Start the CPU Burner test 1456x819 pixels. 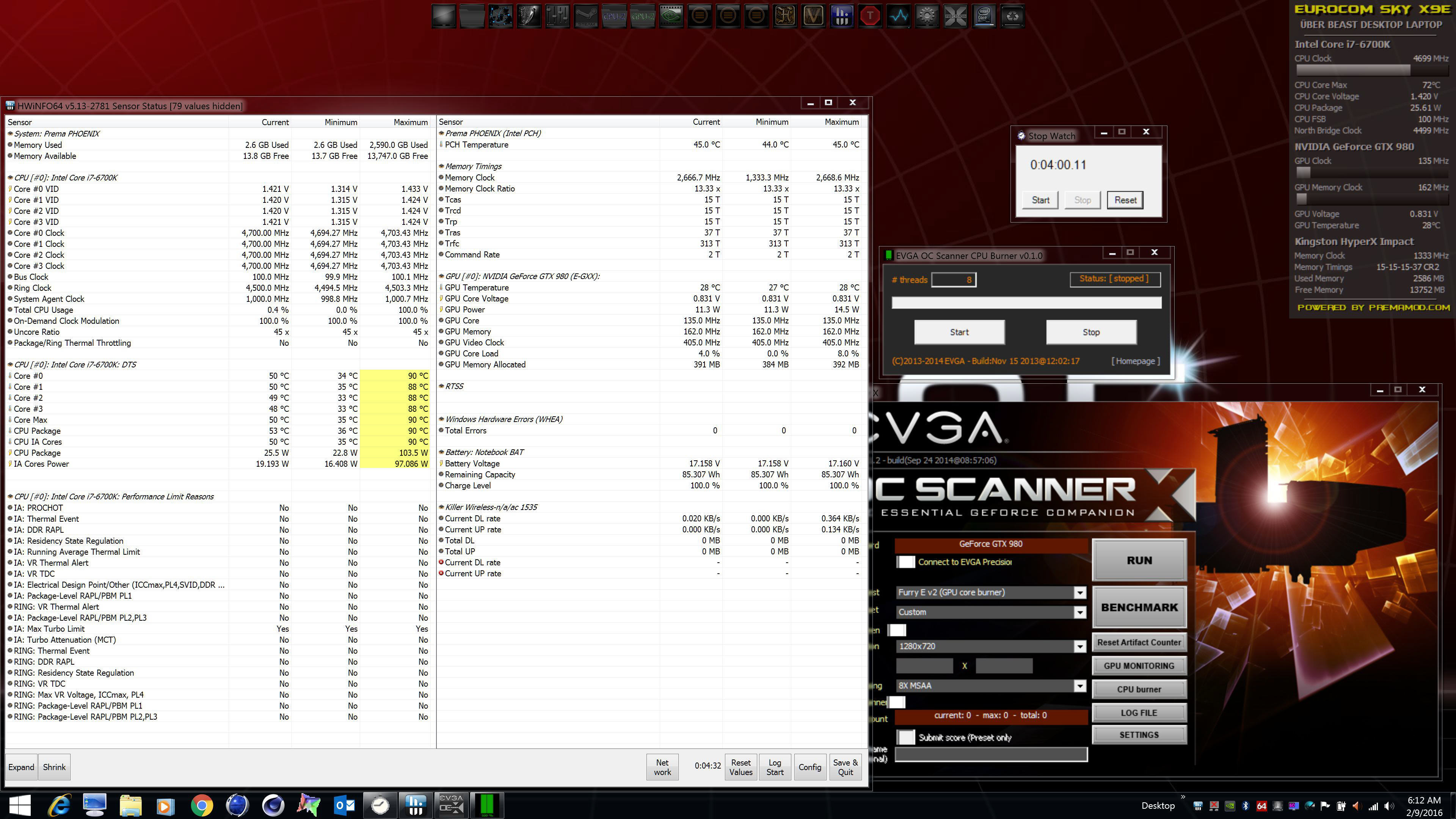click(959, 333)
